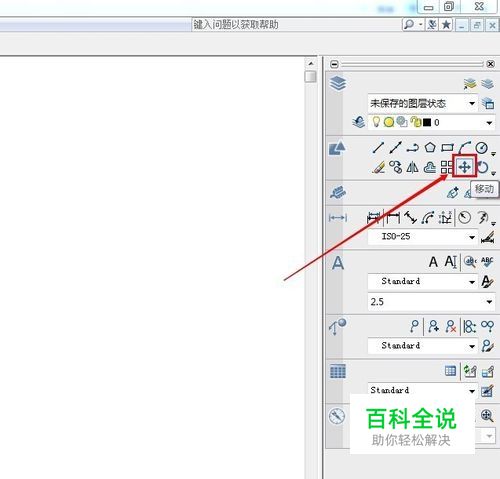The width and height of the screenshot is (500, 479).
Task: Click the Update Table Data Links icon
Action: point(470,371)
